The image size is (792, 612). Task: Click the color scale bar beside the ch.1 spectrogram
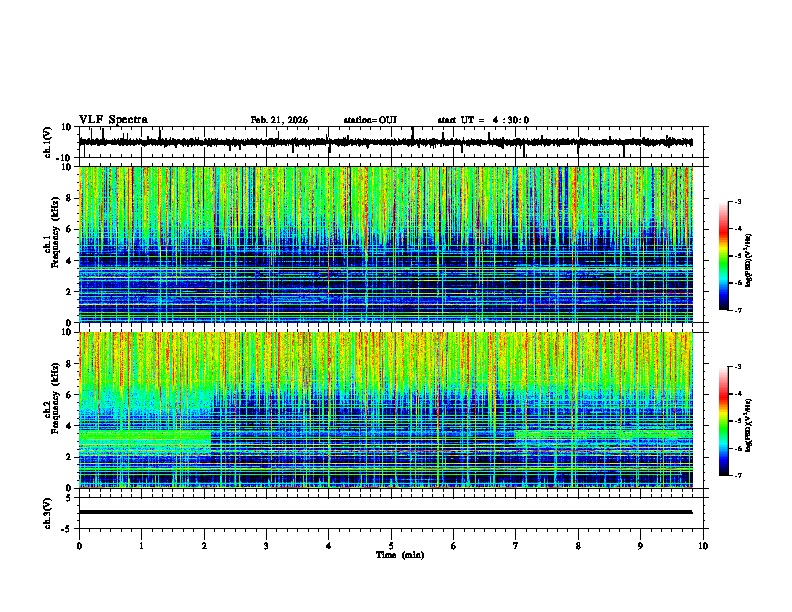point(724,256)
